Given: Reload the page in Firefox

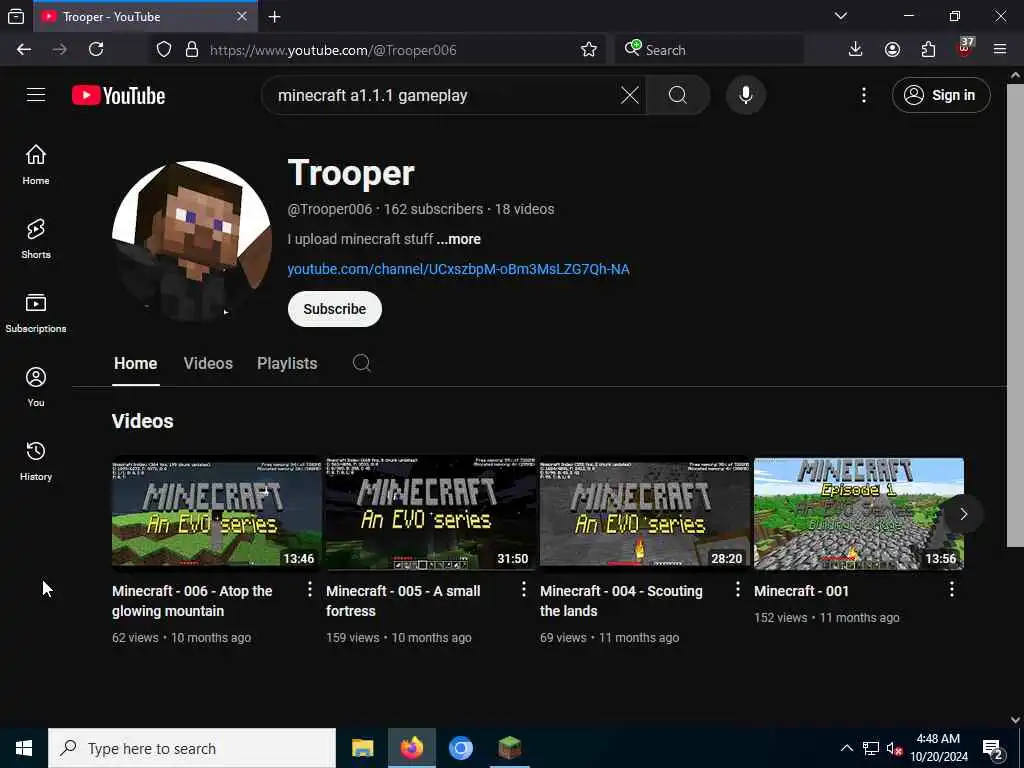Looking at the screenshot, I should coord(96,50).
